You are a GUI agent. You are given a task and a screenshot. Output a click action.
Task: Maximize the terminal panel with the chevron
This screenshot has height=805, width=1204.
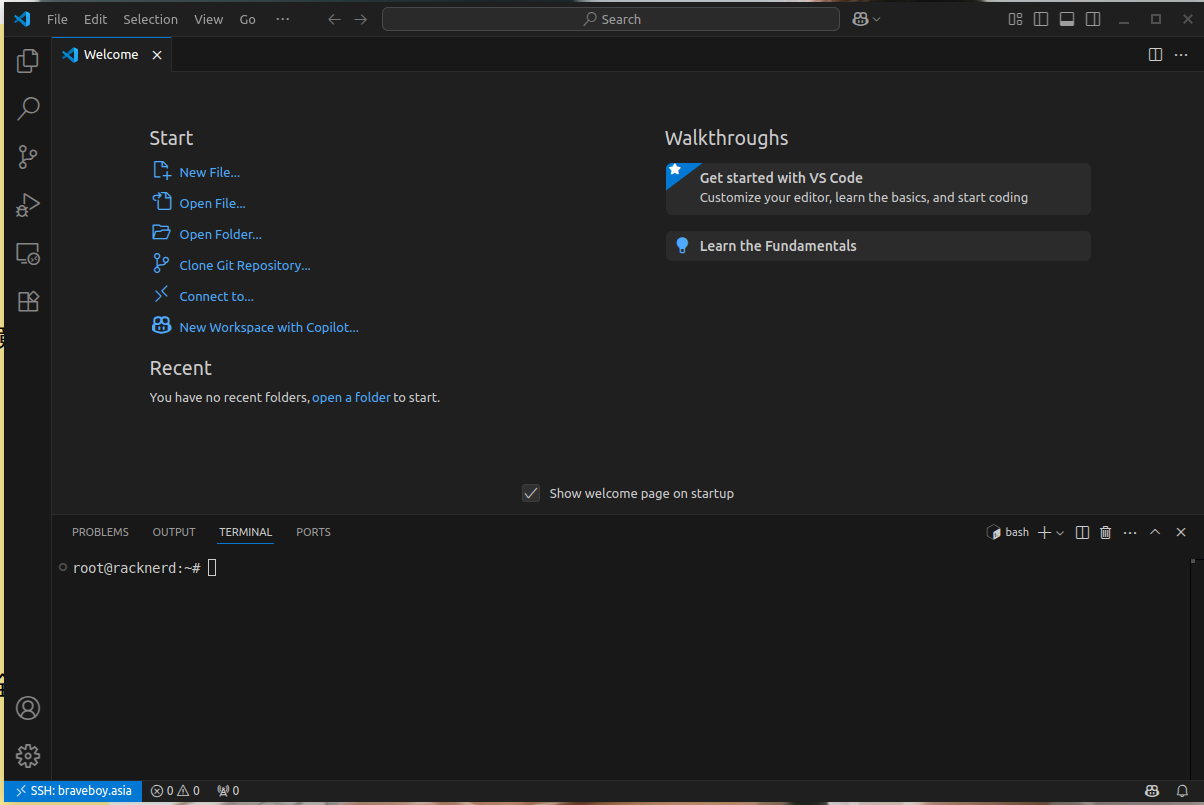tap(1154, 531)
